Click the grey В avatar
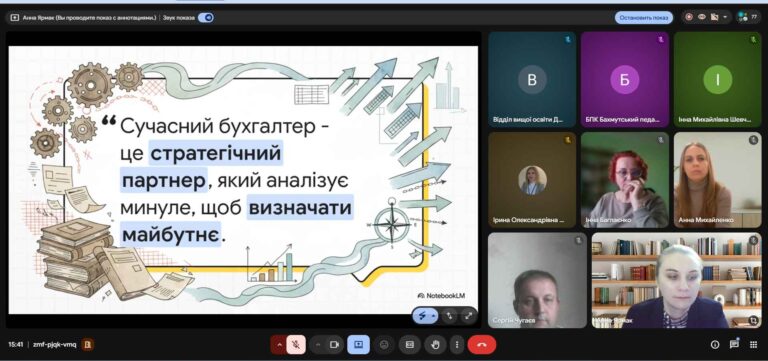This screenshot has height=361, width=768. (x=532, y=80)
